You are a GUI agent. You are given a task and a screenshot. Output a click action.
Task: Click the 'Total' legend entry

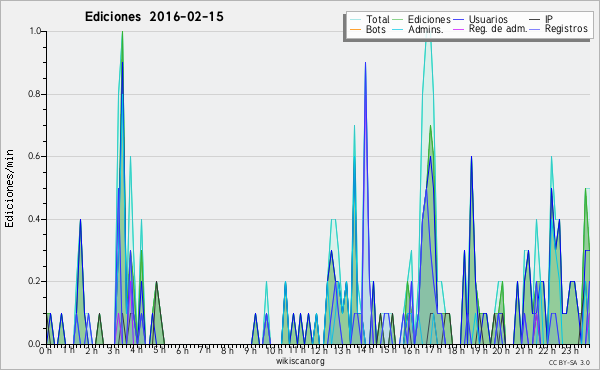378,19
